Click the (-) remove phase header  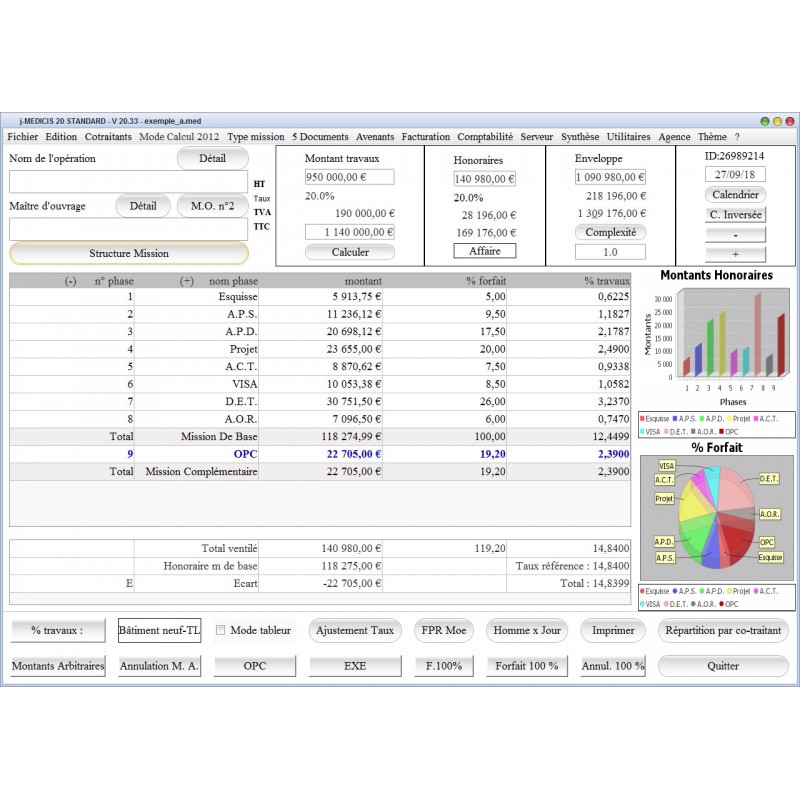coord(70,281)
